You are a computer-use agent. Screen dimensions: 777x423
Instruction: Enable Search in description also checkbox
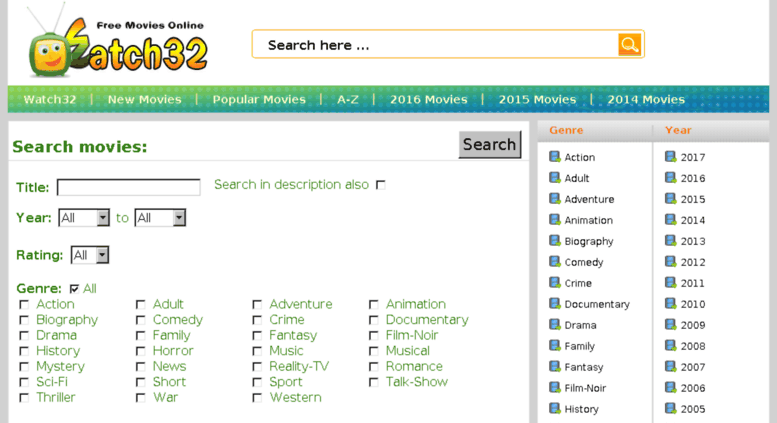tap(380, 185)
